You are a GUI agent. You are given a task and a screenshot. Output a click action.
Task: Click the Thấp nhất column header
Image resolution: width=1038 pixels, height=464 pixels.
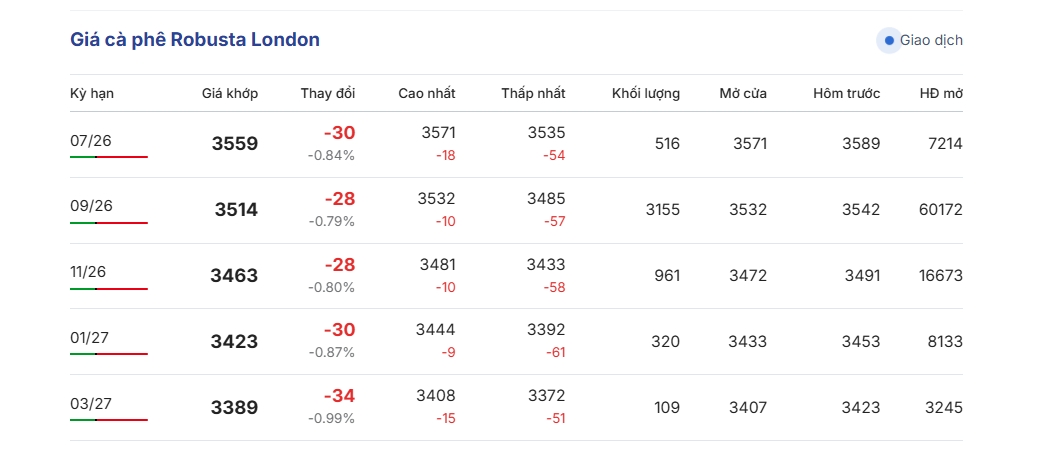[534, 93]
